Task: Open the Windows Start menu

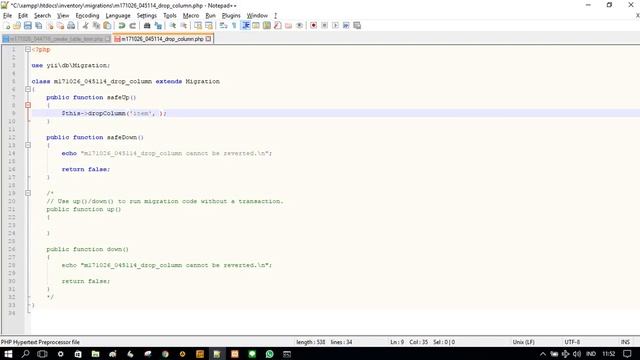Action: (x=8, y=354)
